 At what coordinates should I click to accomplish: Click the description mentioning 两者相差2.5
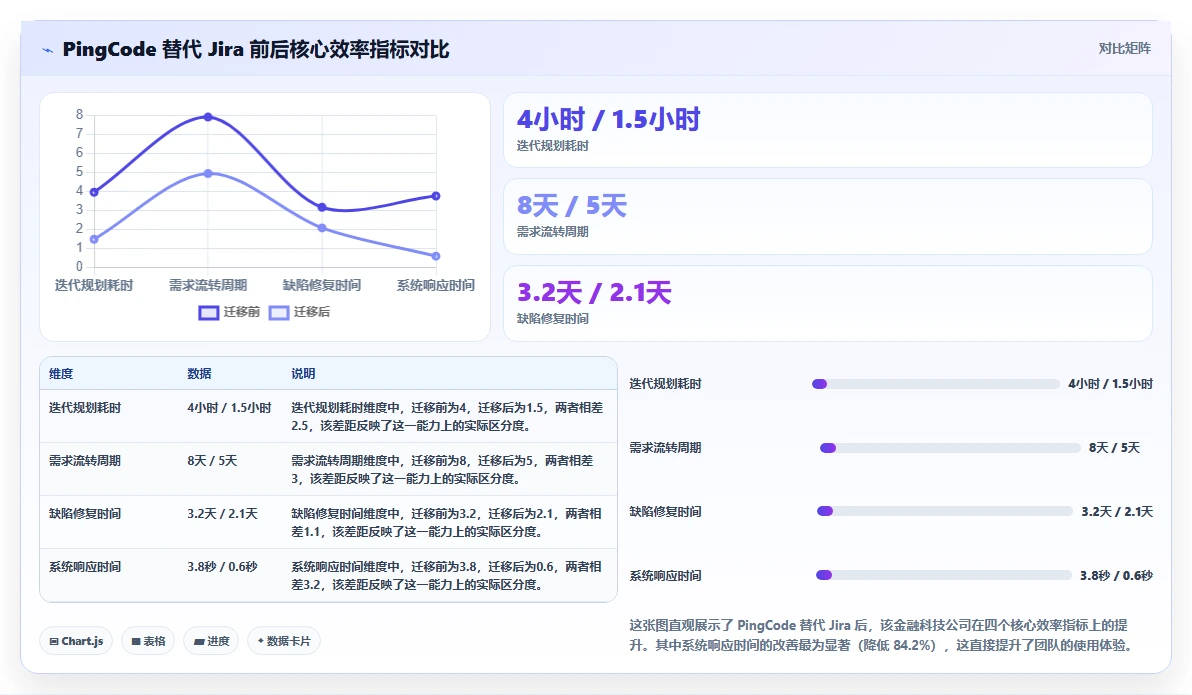point(447,417)
